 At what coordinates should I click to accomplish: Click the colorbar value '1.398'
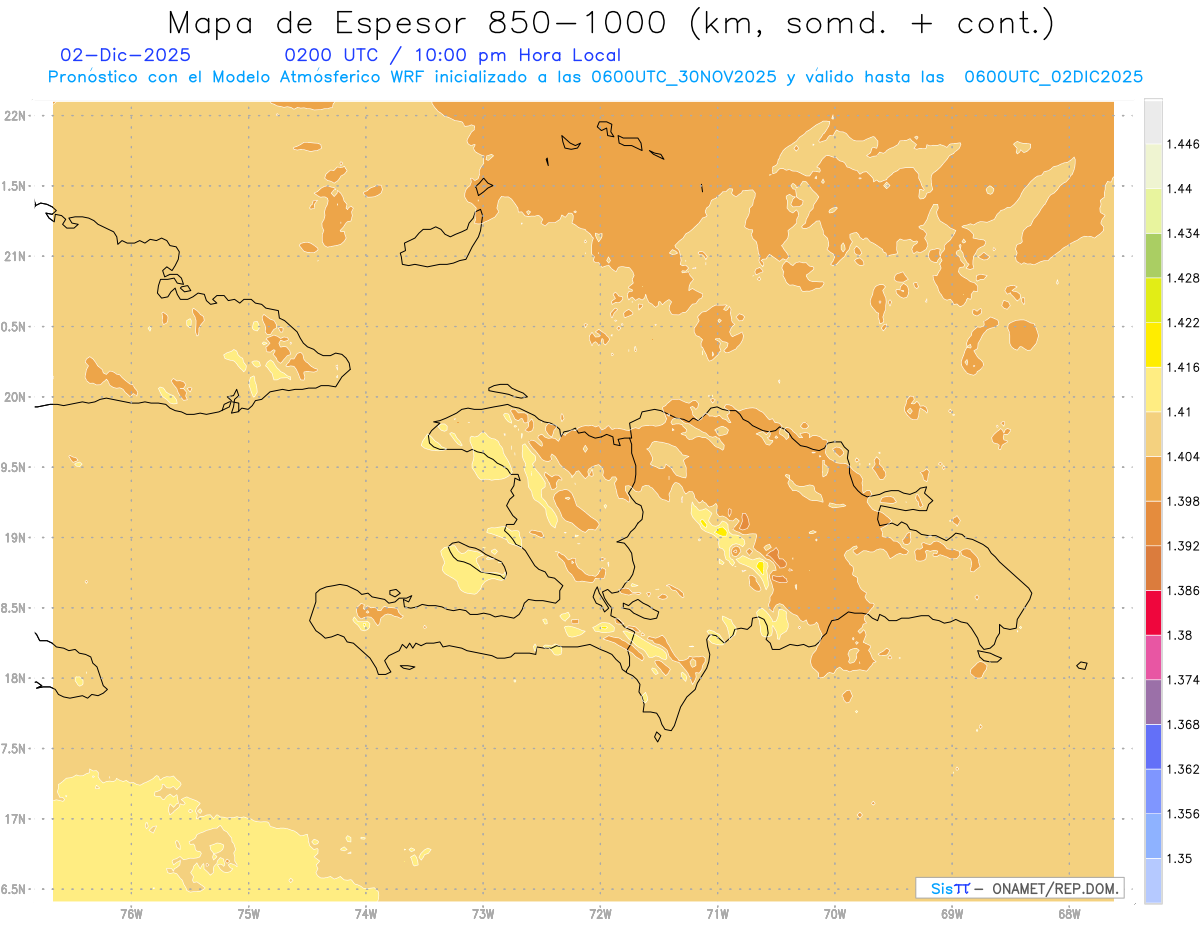1184,501
